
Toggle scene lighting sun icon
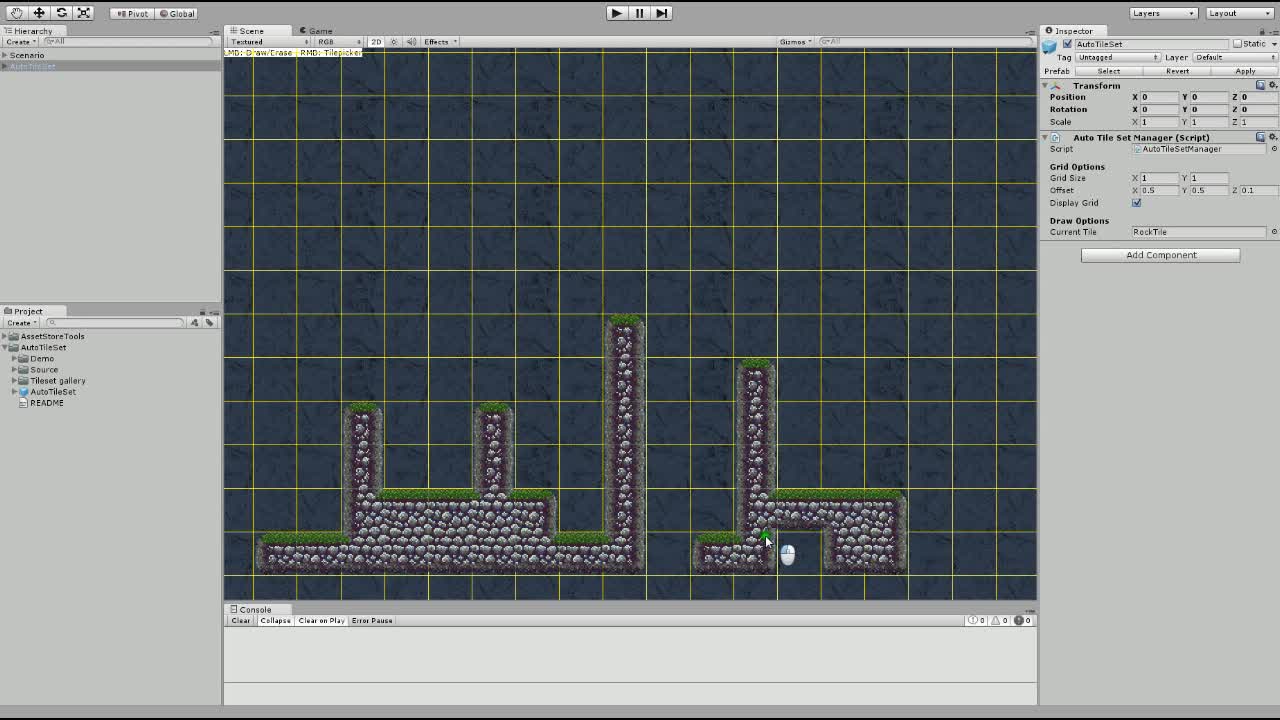coord(394,42)
